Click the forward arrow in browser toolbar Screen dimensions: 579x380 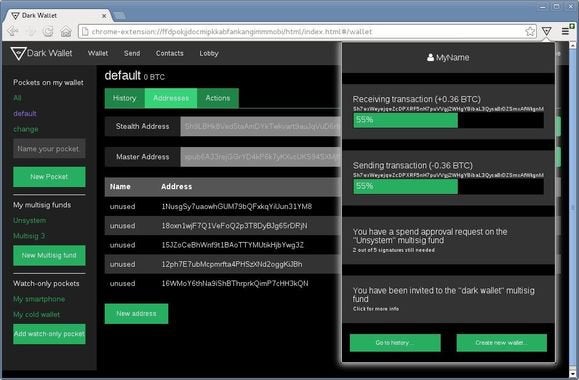click(x=31, y=31)
